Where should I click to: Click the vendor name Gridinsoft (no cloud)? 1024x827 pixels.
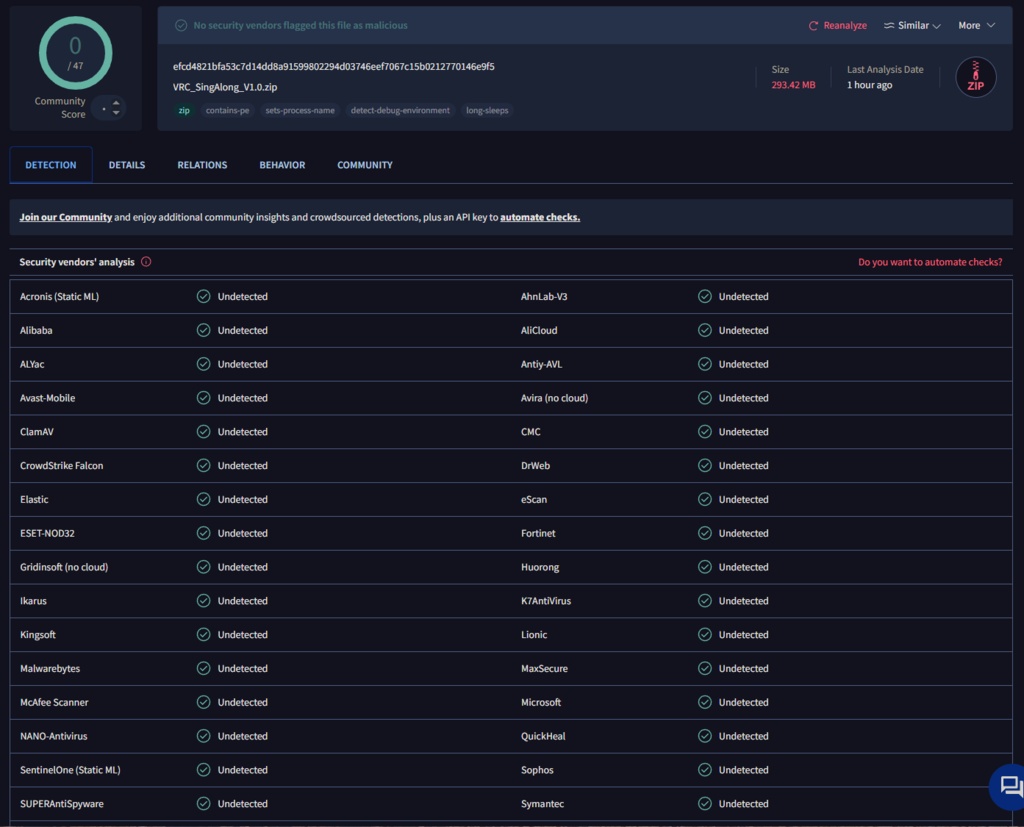click(x=64, y=567)
